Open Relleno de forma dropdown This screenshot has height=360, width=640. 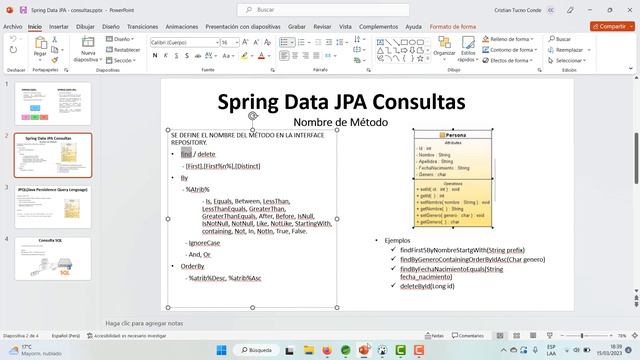click(x=508, y=39)
